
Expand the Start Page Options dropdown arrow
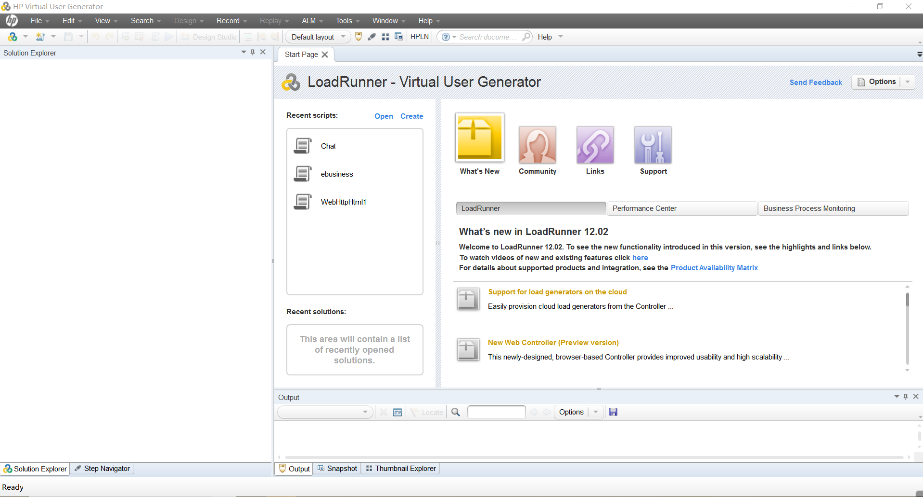907,82
